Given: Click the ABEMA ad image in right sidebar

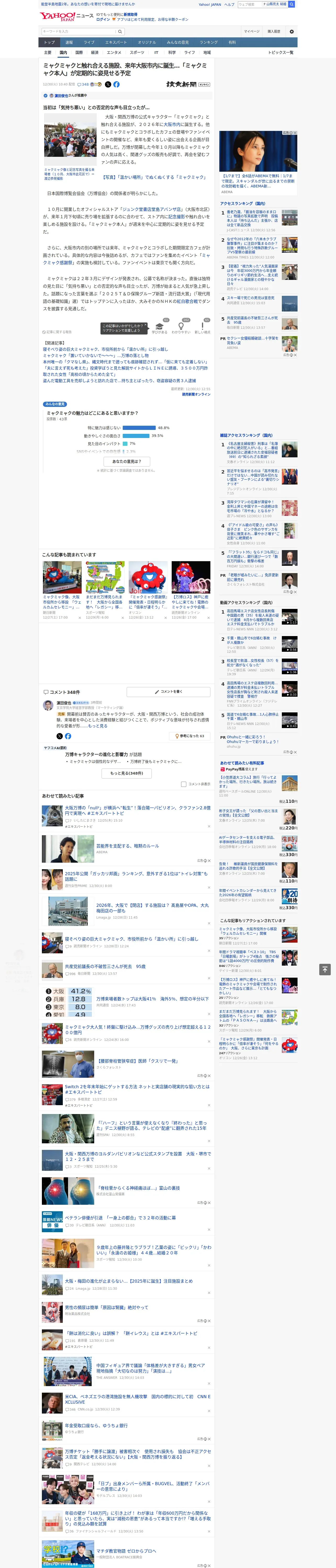Looking at the screenshot, I should tap(258, 152).
